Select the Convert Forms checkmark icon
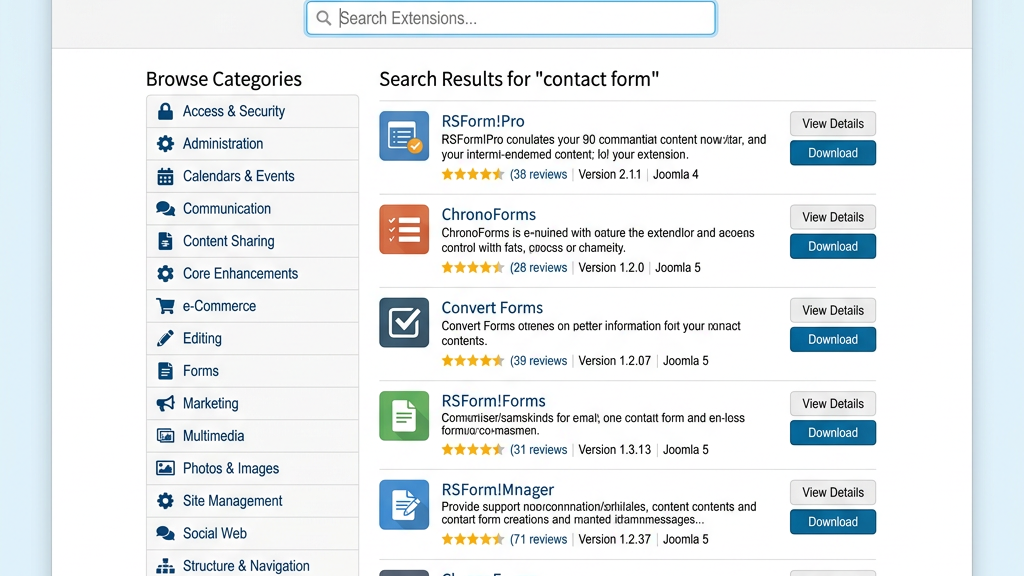Image resolution: width=1024 pixels, height=576 pixels. pos(403,322)
